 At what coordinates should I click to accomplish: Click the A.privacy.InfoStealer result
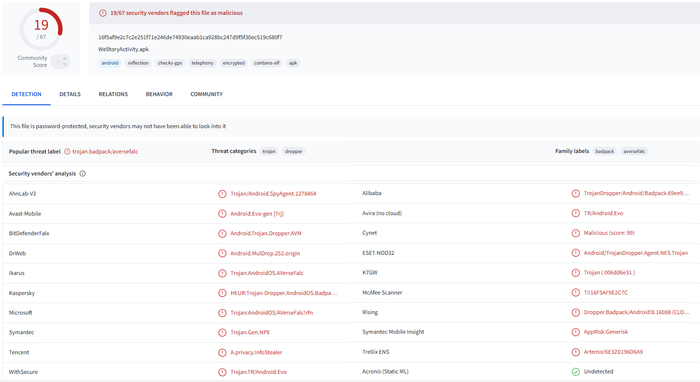click(x=256, y=353)
